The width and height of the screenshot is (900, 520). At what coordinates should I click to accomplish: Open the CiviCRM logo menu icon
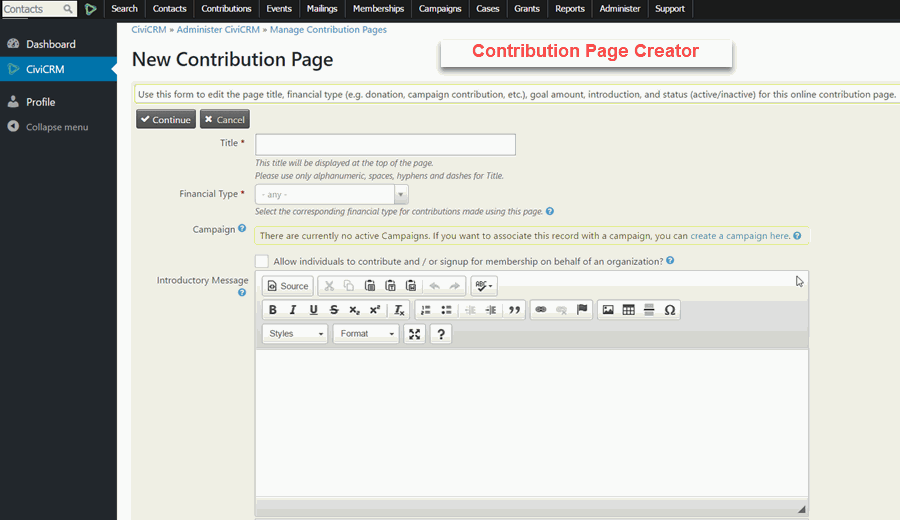tap(91, 9)
